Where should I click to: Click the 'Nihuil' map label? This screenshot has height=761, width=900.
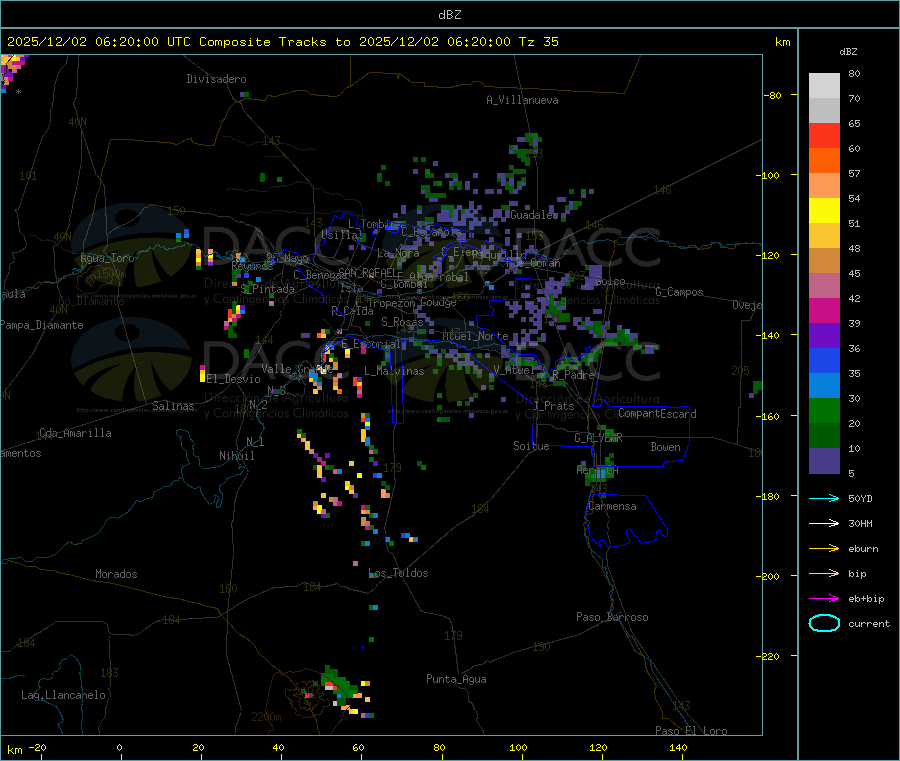(236, 456)
